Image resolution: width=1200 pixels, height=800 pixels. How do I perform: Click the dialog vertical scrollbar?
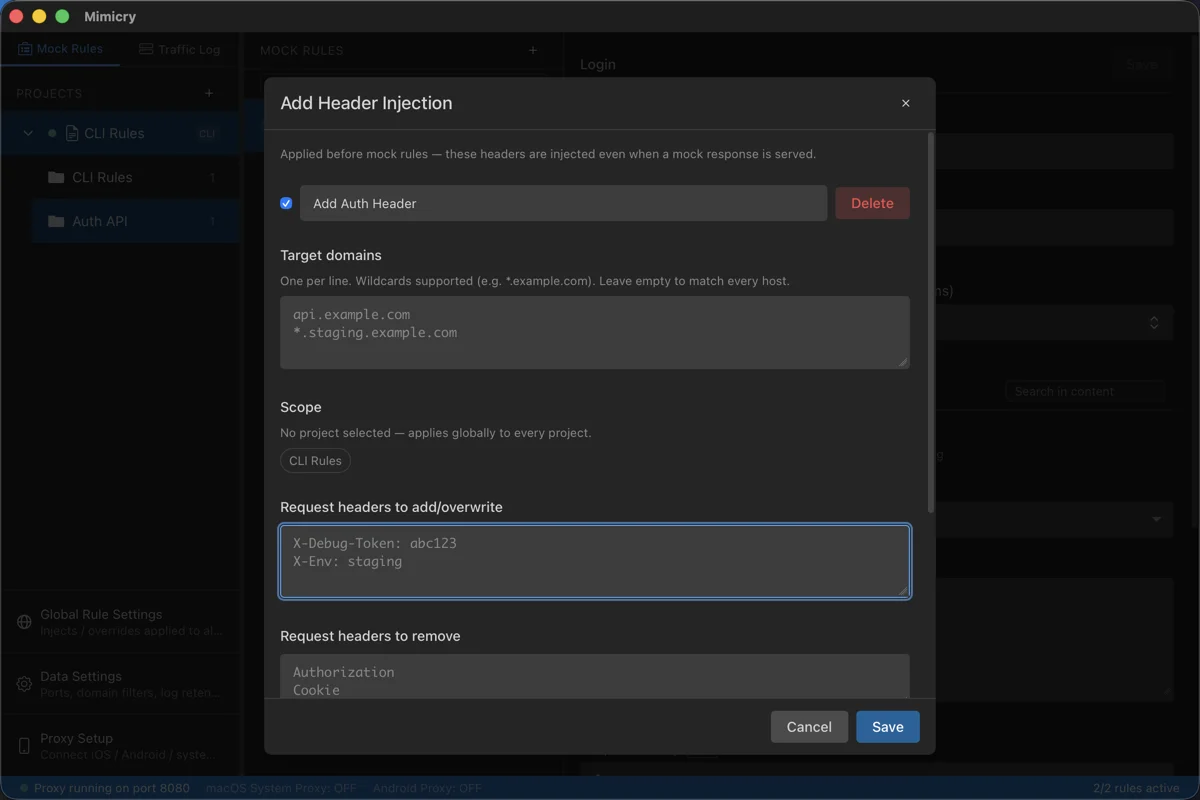[x=932, y=323]
